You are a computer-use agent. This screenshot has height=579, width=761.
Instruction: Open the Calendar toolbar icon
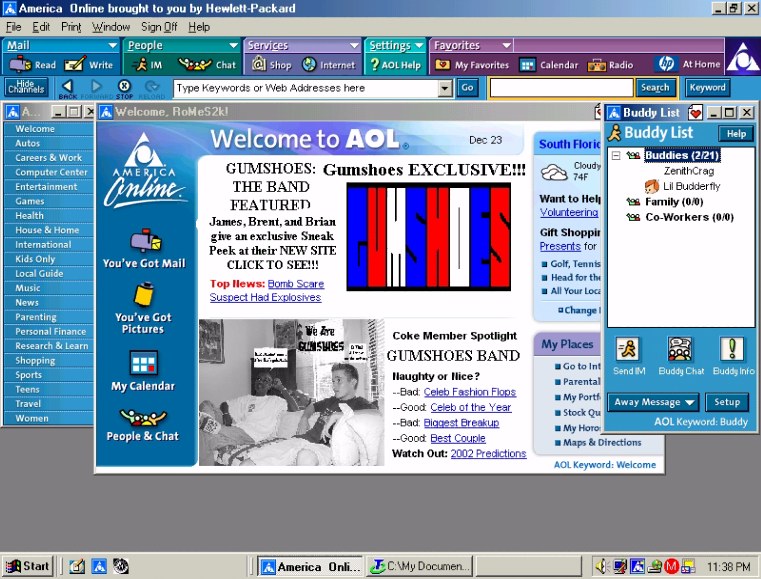[x=527, y=65]
